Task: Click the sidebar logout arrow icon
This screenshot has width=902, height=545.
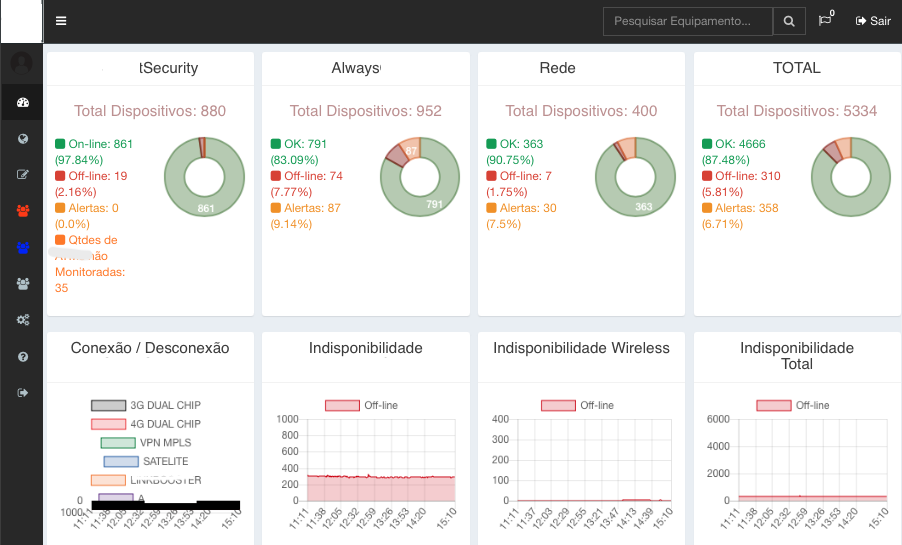Action: (22, 393)
